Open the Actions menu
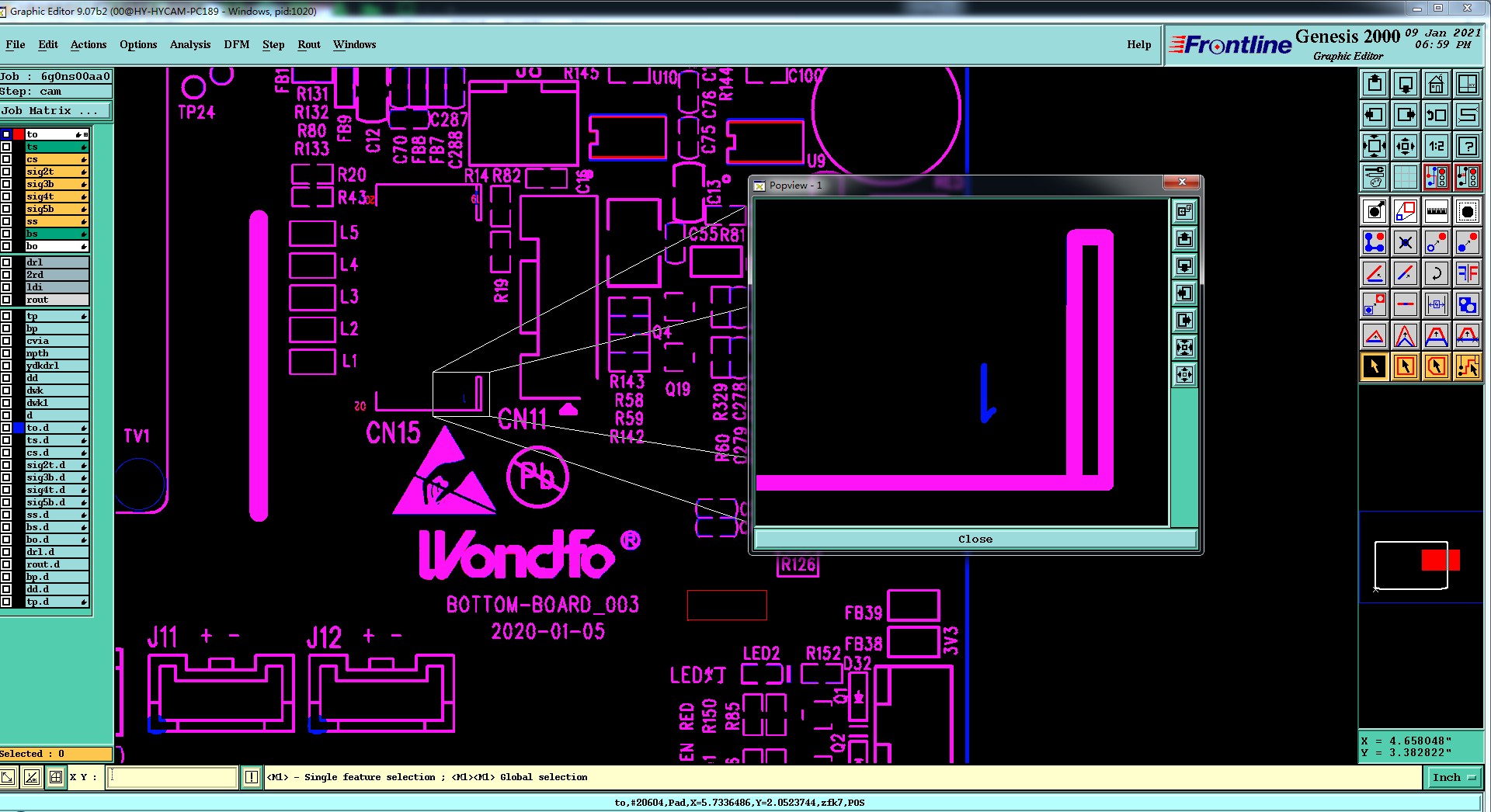The width and height of the screenshot is (1491, 812). point(89,44)
